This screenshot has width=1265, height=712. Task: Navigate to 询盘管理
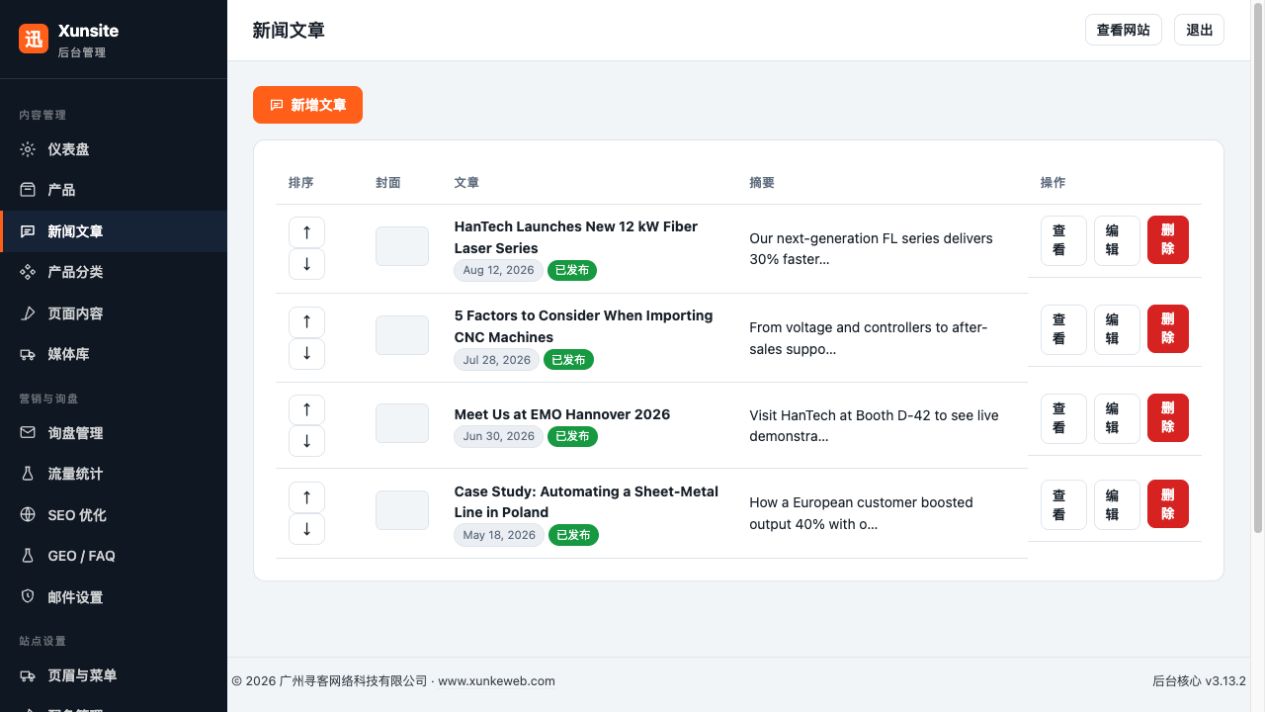pos(114,433)
